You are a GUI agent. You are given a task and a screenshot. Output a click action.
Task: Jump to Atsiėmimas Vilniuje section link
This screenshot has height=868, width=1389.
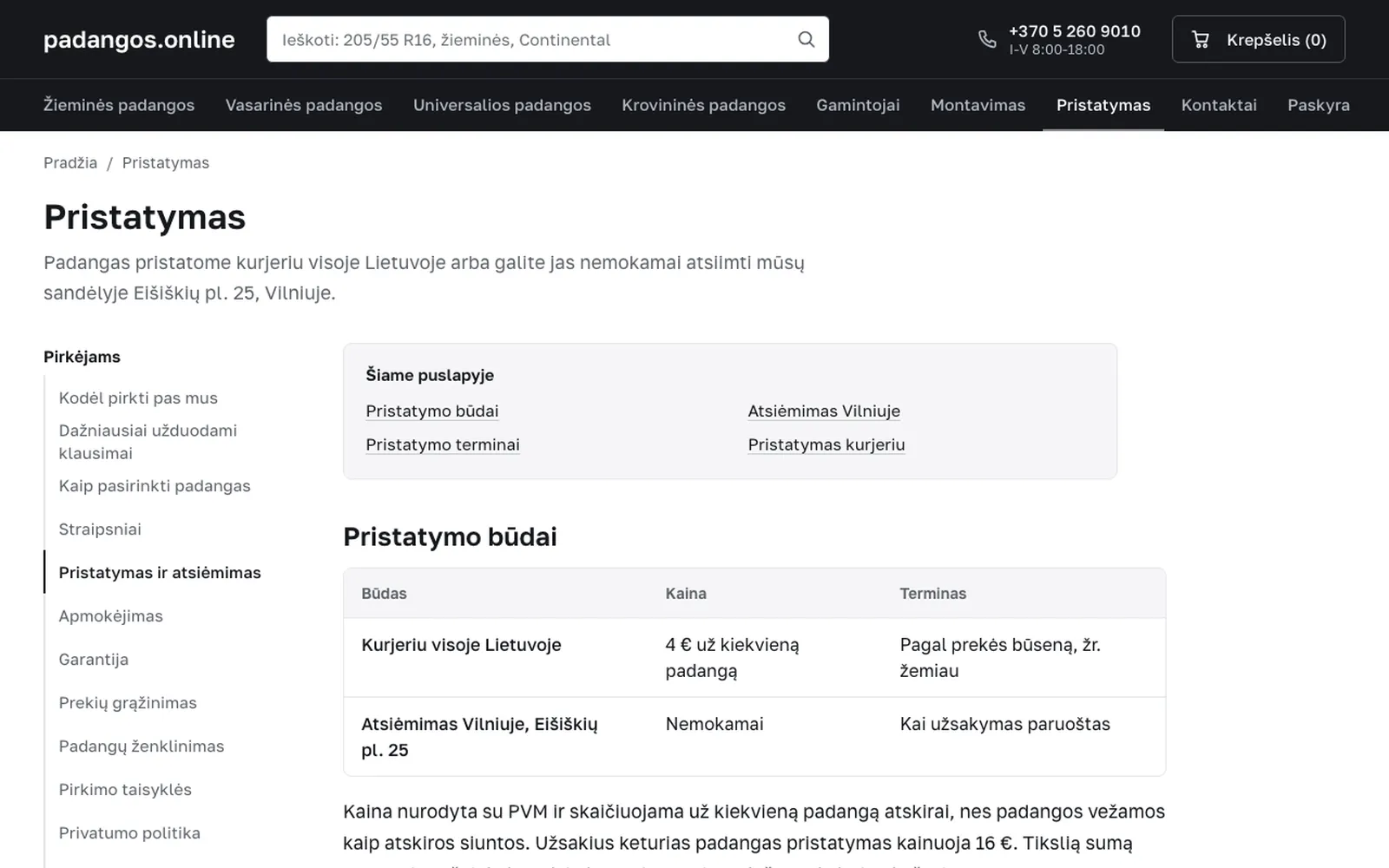[824, 411]
